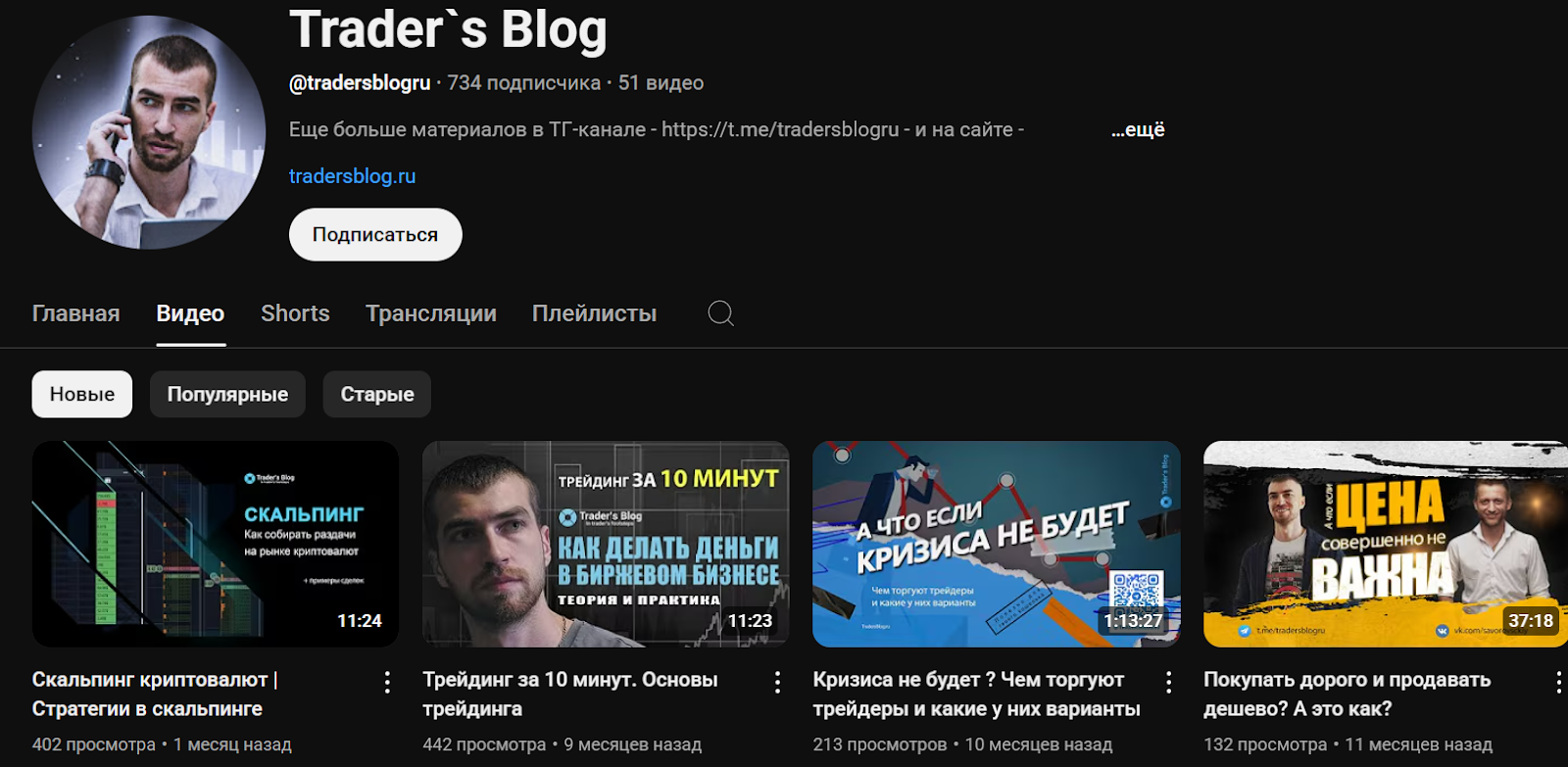This screenshot has width=1568, height=767.
Task: Click the @tradersblogru channel handle
Action: point(360,83)
